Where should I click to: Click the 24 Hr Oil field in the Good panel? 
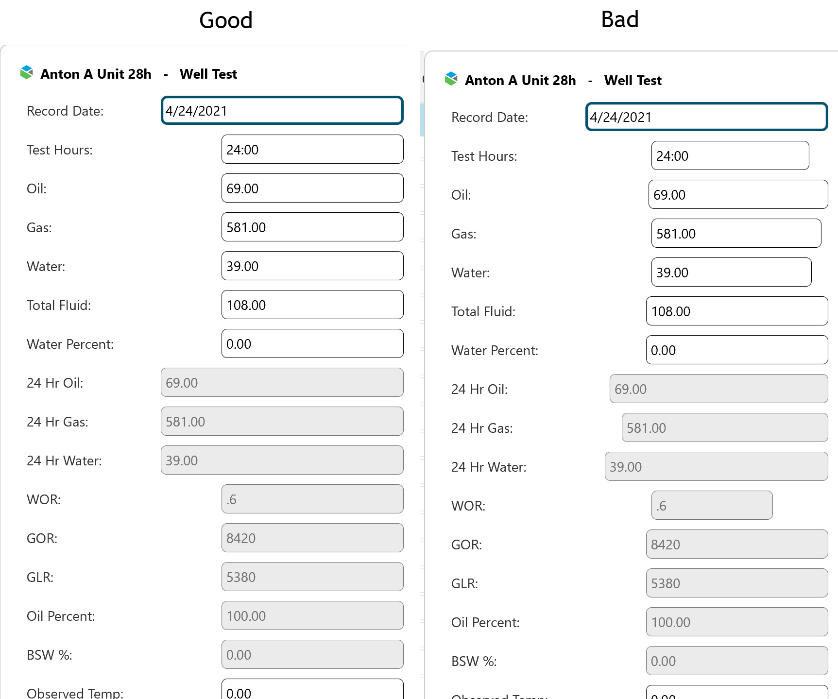click(x=282, y=383)
